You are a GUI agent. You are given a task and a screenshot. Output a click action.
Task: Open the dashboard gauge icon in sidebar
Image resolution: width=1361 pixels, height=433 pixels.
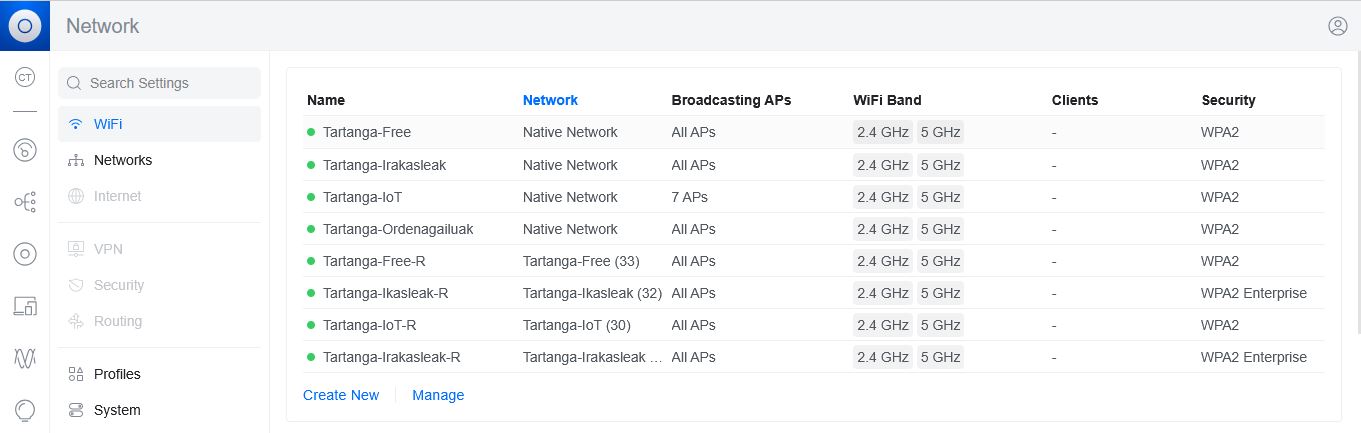[x=25, y=150]
